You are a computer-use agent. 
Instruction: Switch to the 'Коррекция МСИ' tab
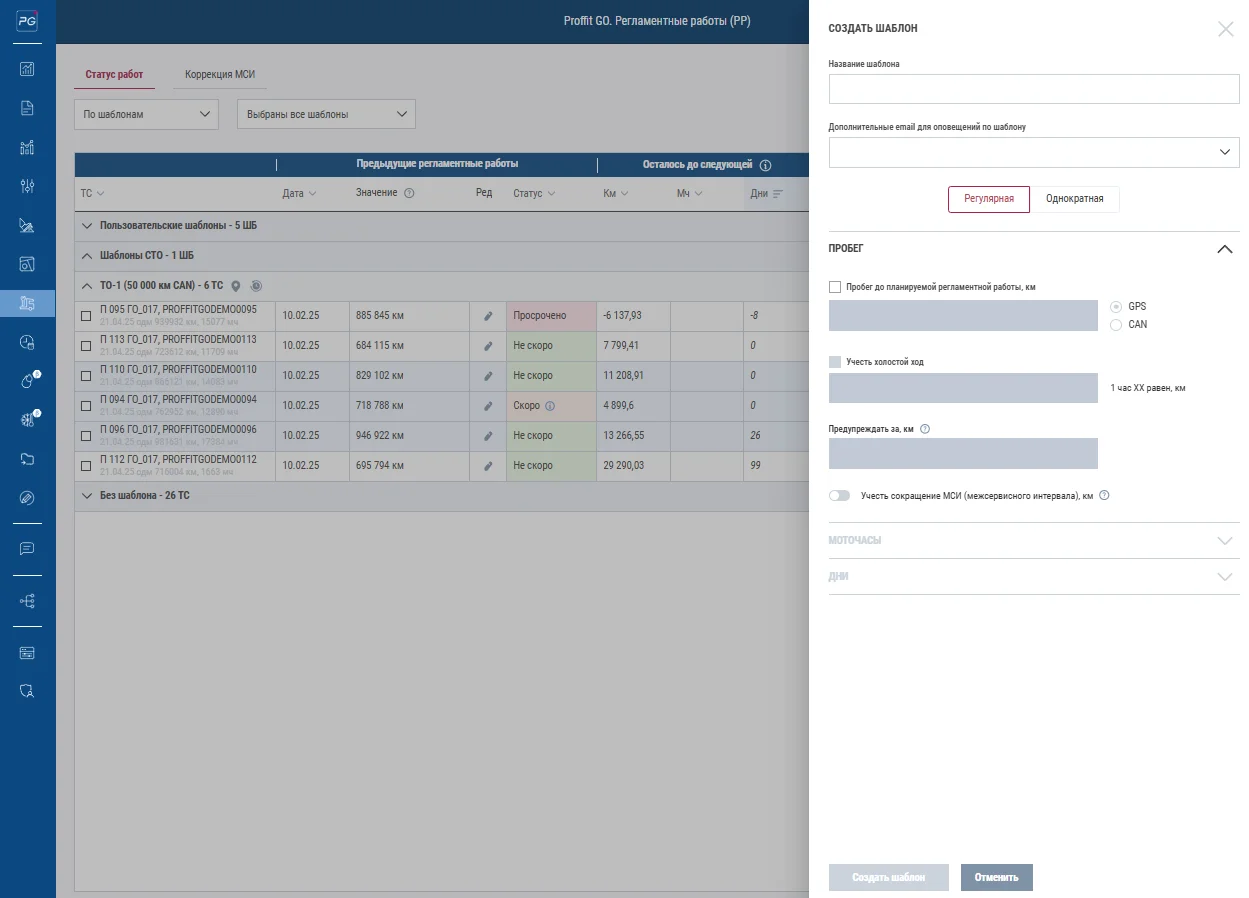[x=220, y=75]
